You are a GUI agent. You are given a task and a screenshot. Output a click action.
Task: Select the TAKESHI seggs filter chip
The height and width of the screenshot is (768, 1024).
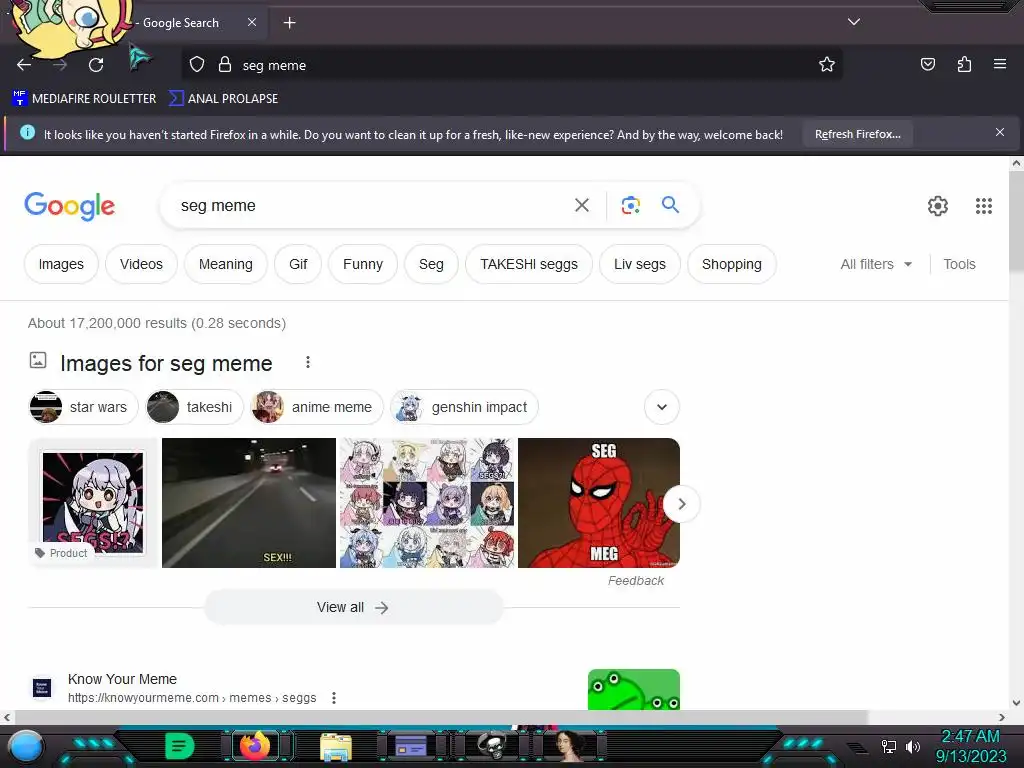pos(529,264)
